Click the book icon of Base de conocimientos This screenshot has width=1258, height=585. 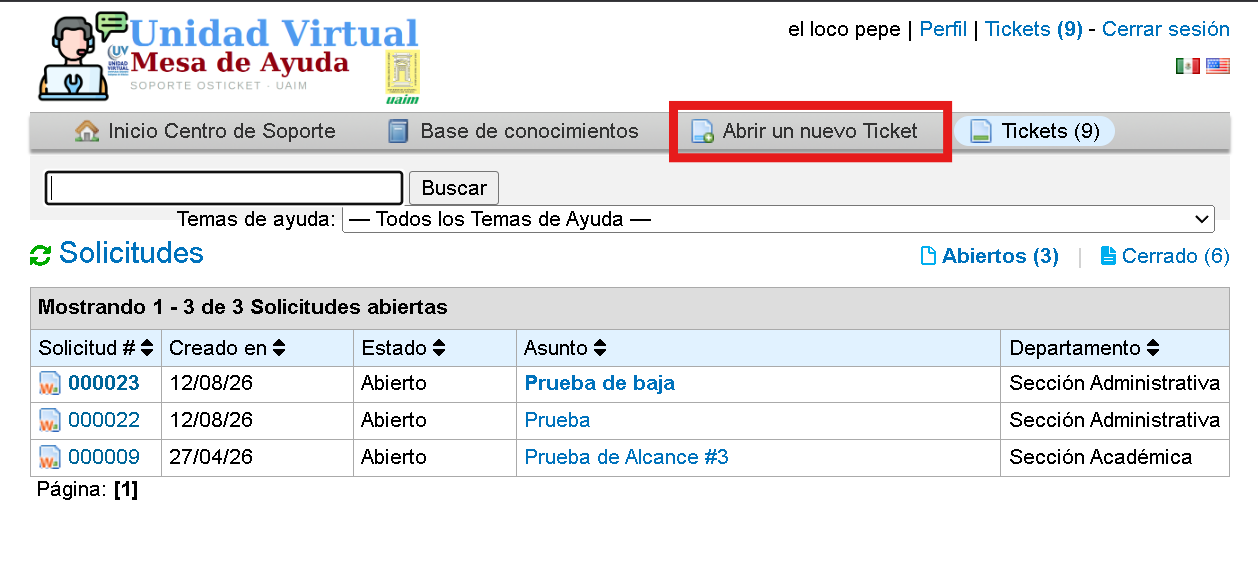point(399,131)
